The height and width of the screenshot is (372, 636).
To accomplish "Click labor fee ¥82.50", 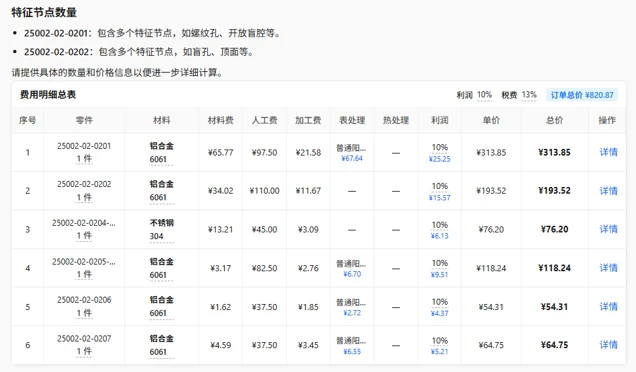I will tap(264, 268).
